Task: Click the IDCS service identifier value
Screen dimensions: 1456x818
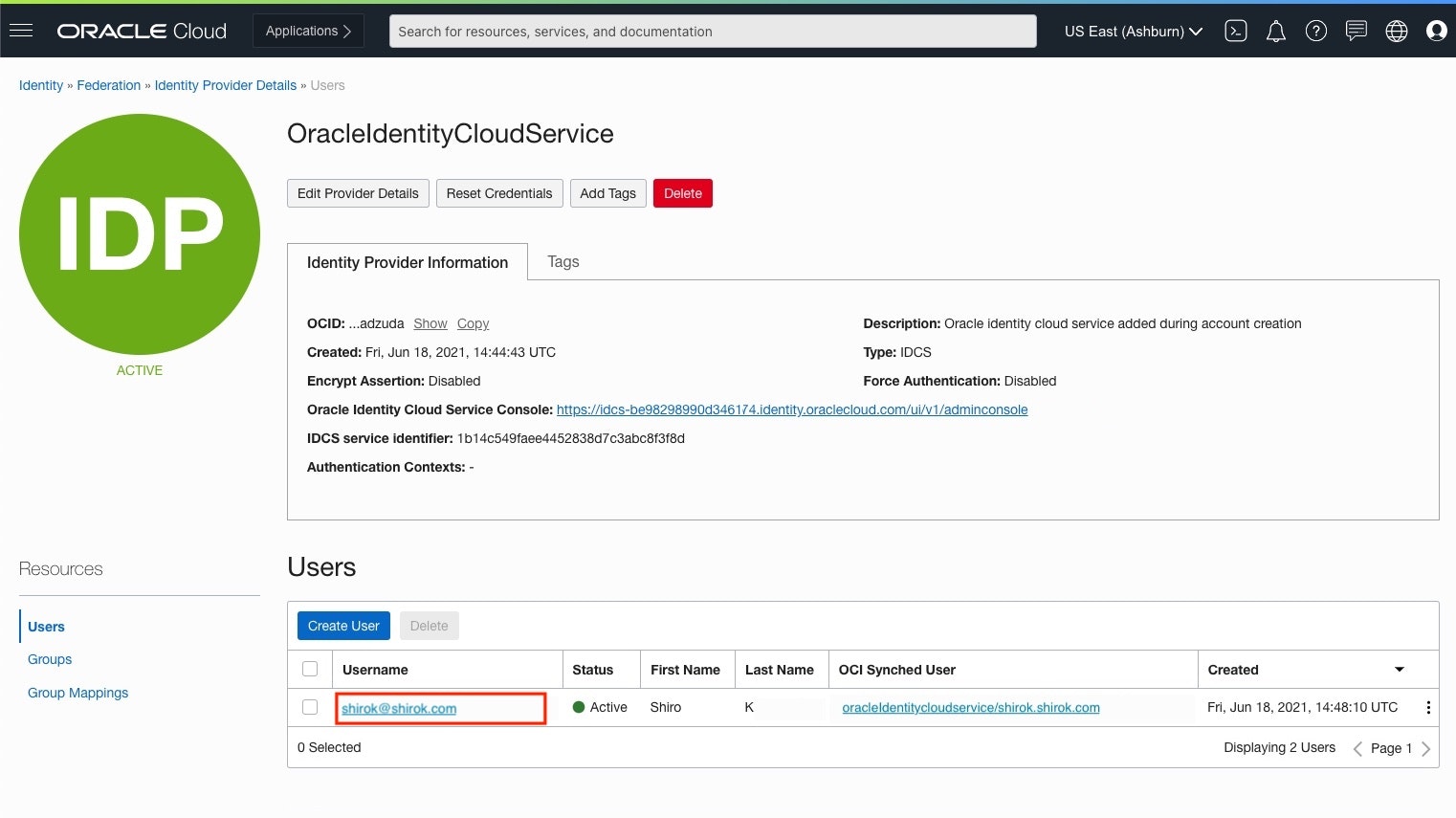Action: pos(571,438)
